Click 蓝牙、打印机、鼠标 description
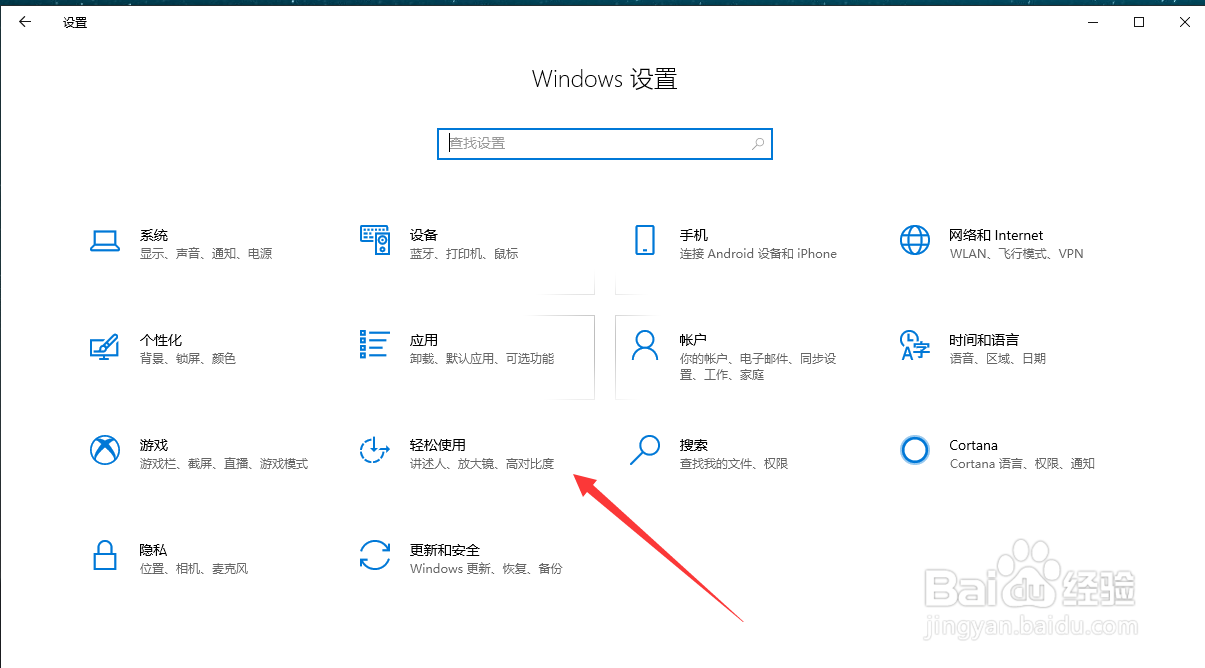Image resolution: width=1205 pixels, height=668 pixels. pos(464,254)
